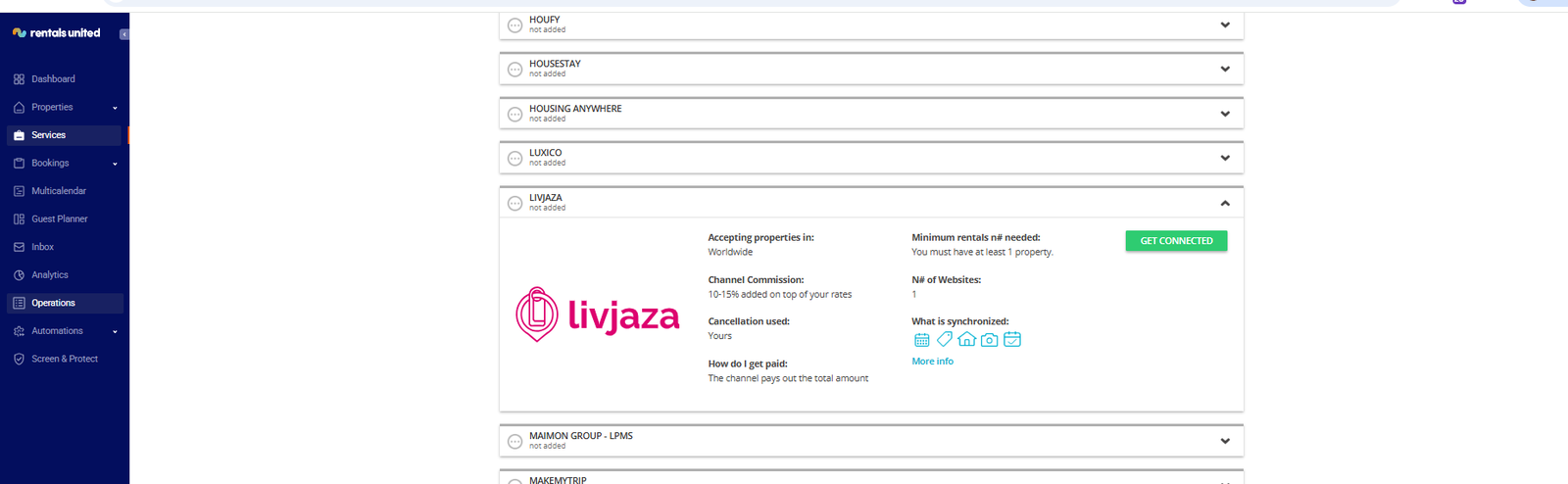Click the camera photos sync icon

(990, 340)
